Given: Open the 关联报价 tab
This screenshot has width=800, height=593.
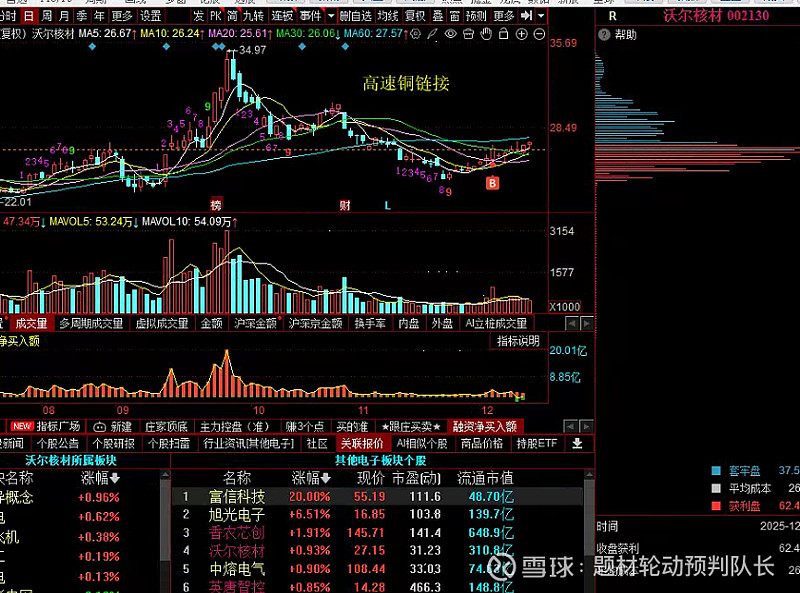Looking at the screenshot, I should 362,443.
